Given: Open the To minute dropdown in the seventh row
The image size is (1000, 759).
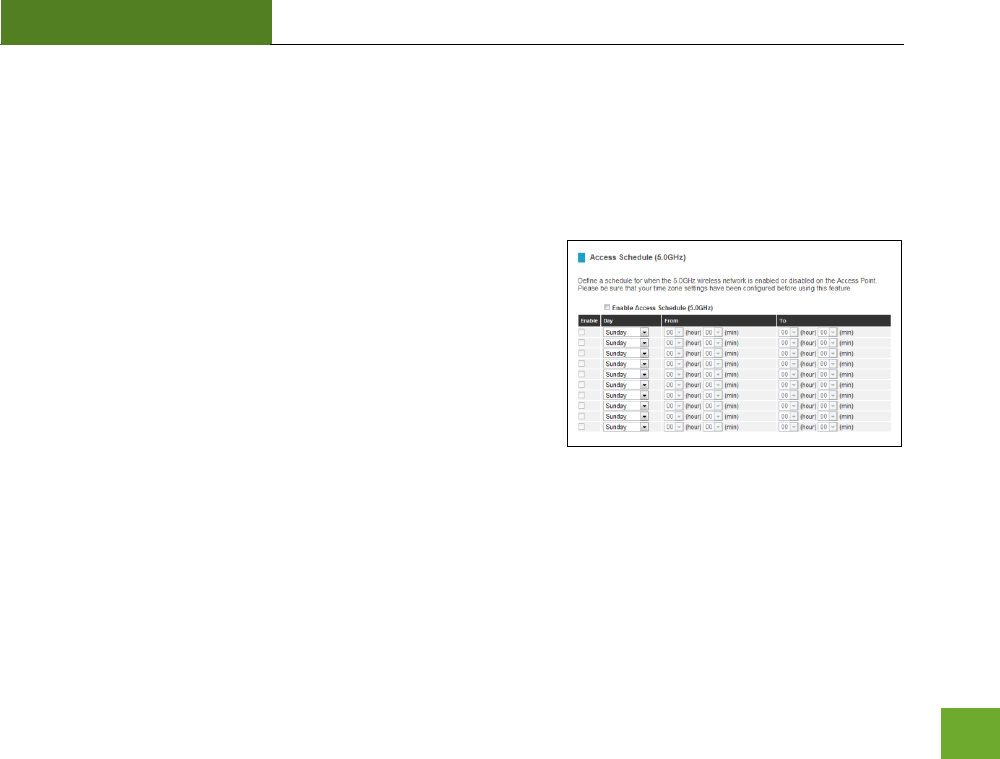Looking at the screenshot, I should [827, 395].
